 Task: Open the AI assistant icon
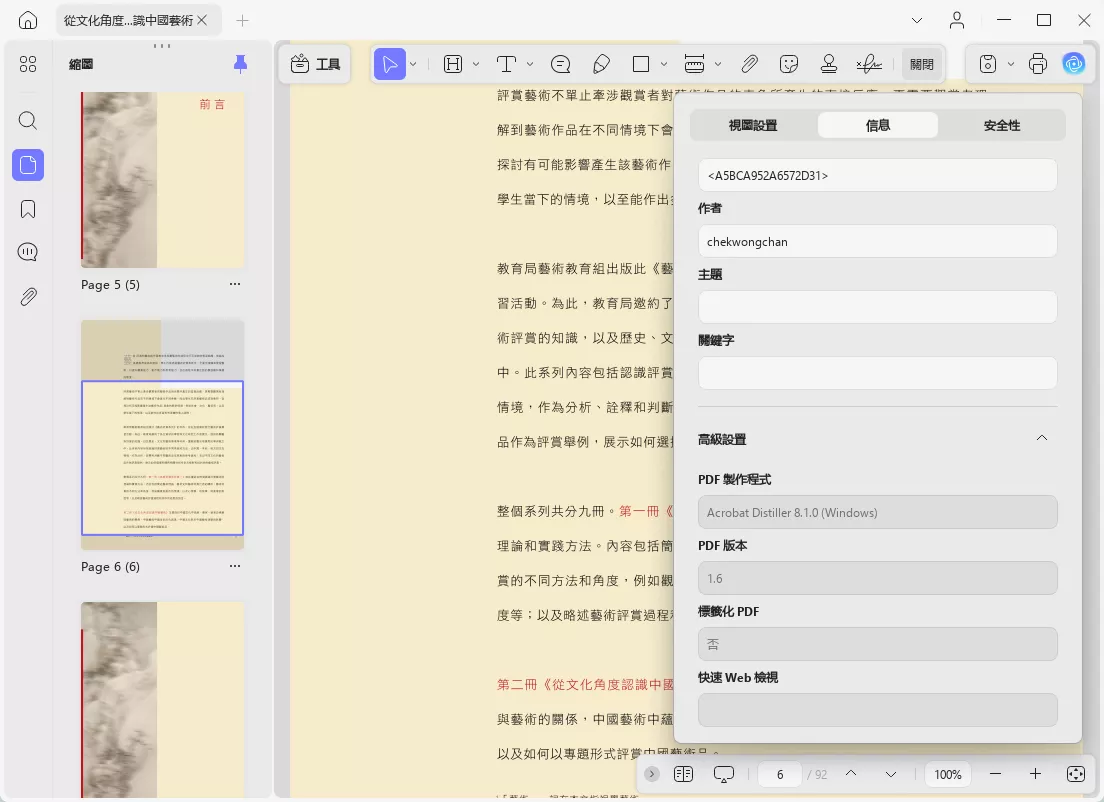1074,64
